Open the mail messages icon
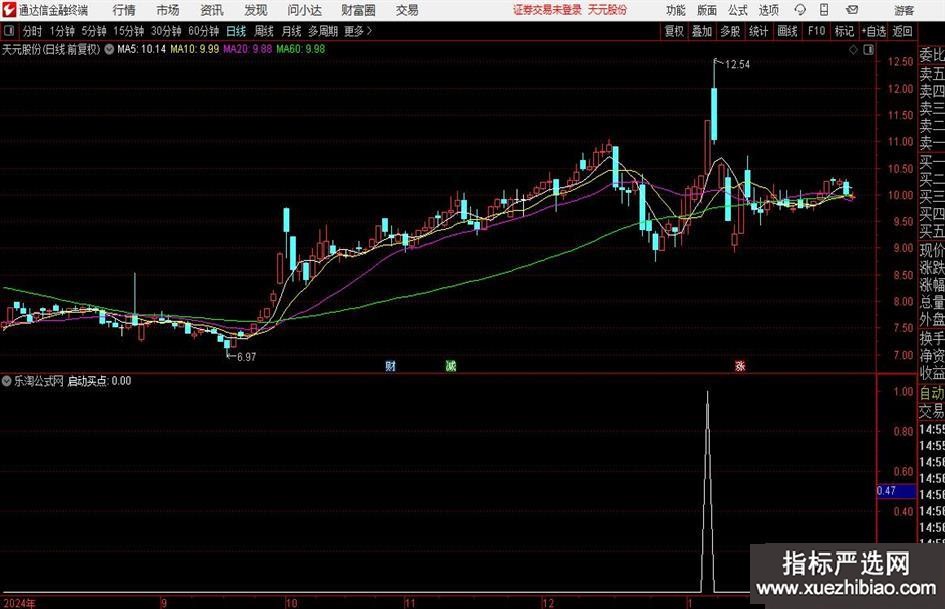 pos(852,10)
